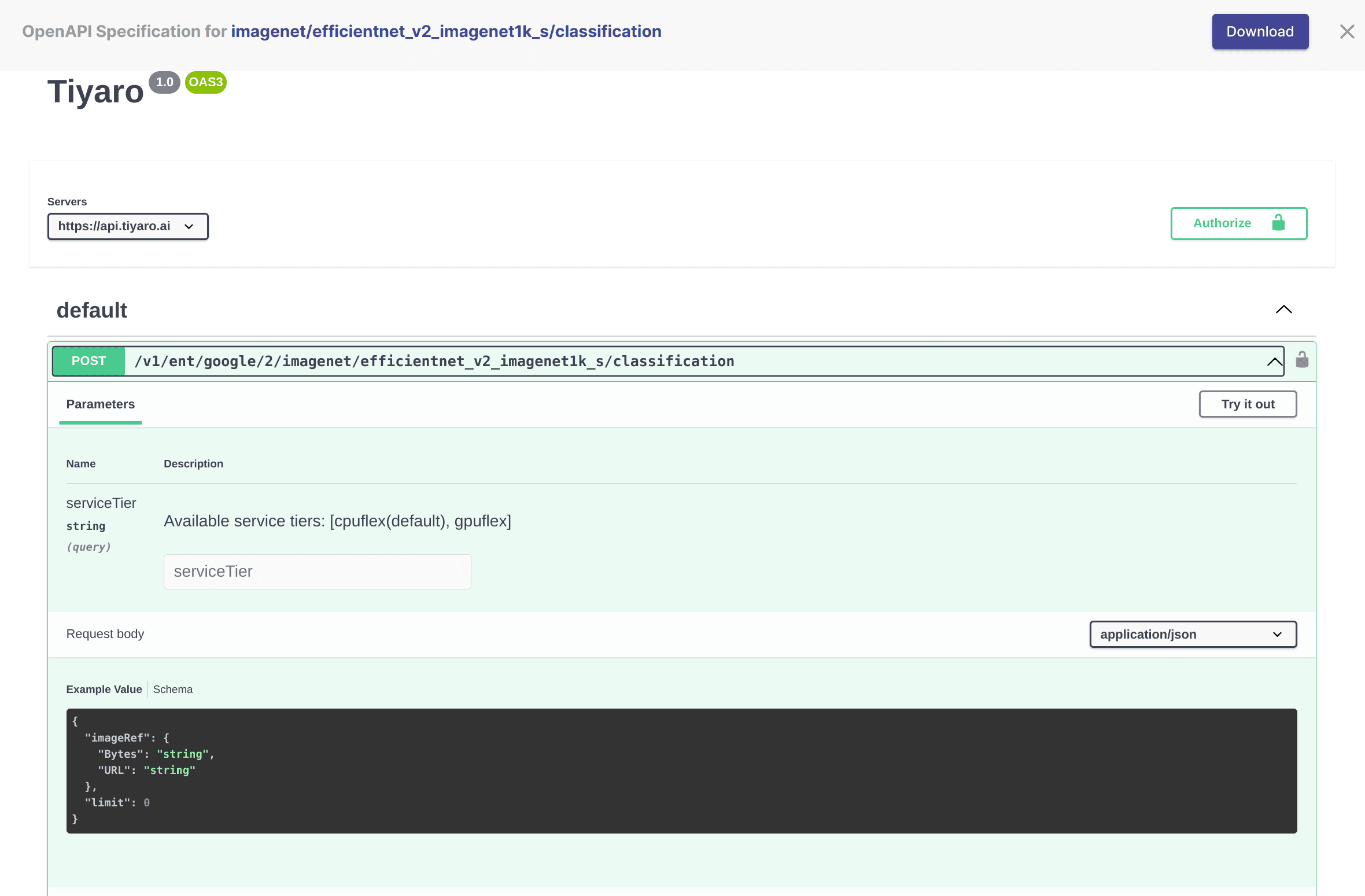Click the Authorize button

pyautogui.click(x=1239, y=223)
